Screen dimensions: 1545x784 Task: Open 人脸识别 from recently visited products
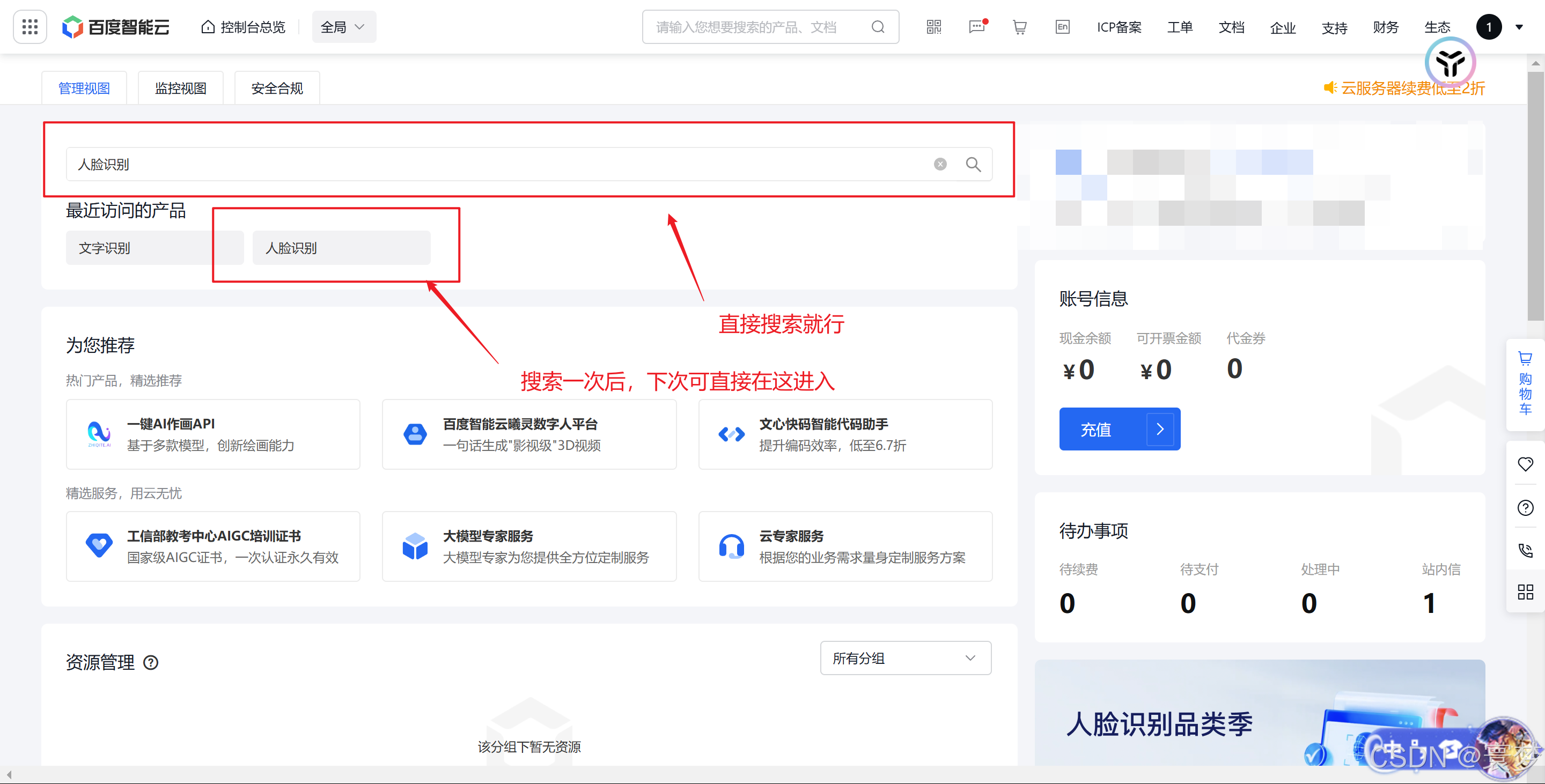tap(341, 248)
